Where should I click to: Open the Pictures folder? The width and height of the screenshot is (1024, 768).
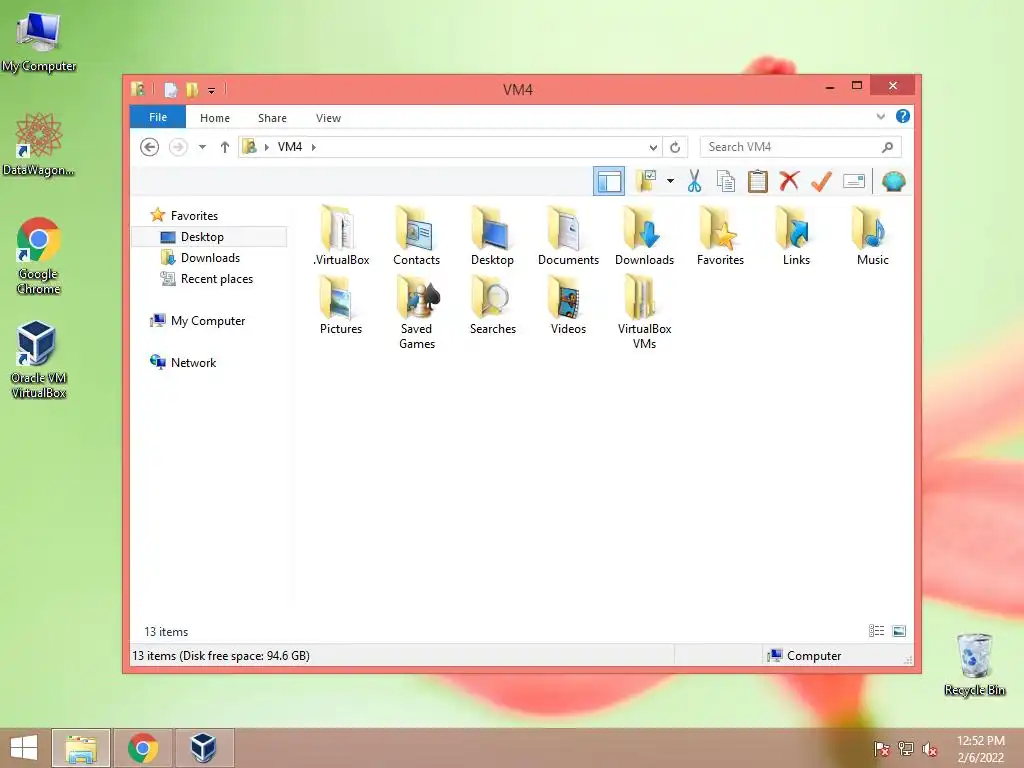(341, 305)
